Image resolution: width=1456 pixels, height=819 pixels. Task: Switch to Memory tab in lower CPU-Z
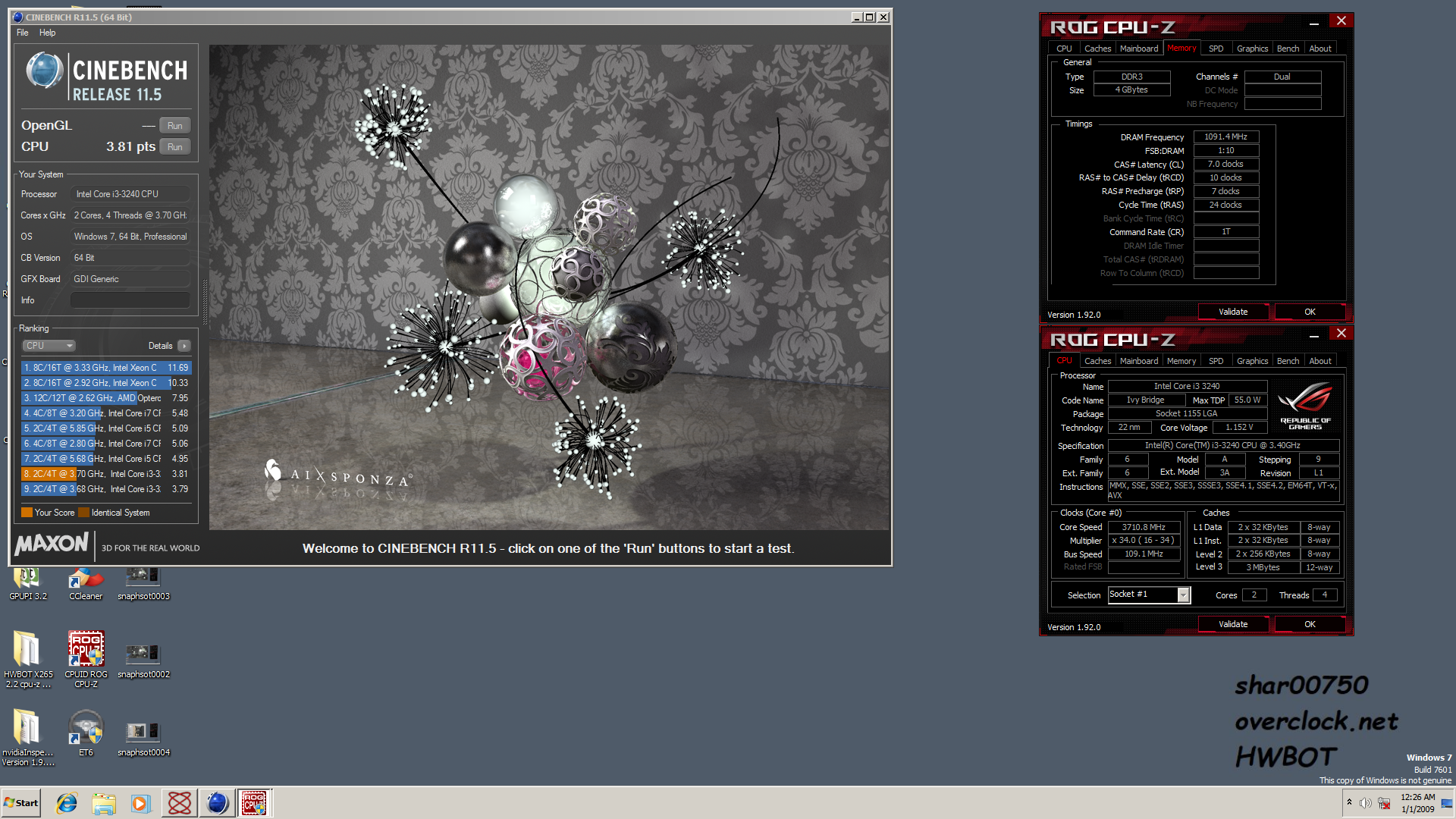(x=1181, y=361)
